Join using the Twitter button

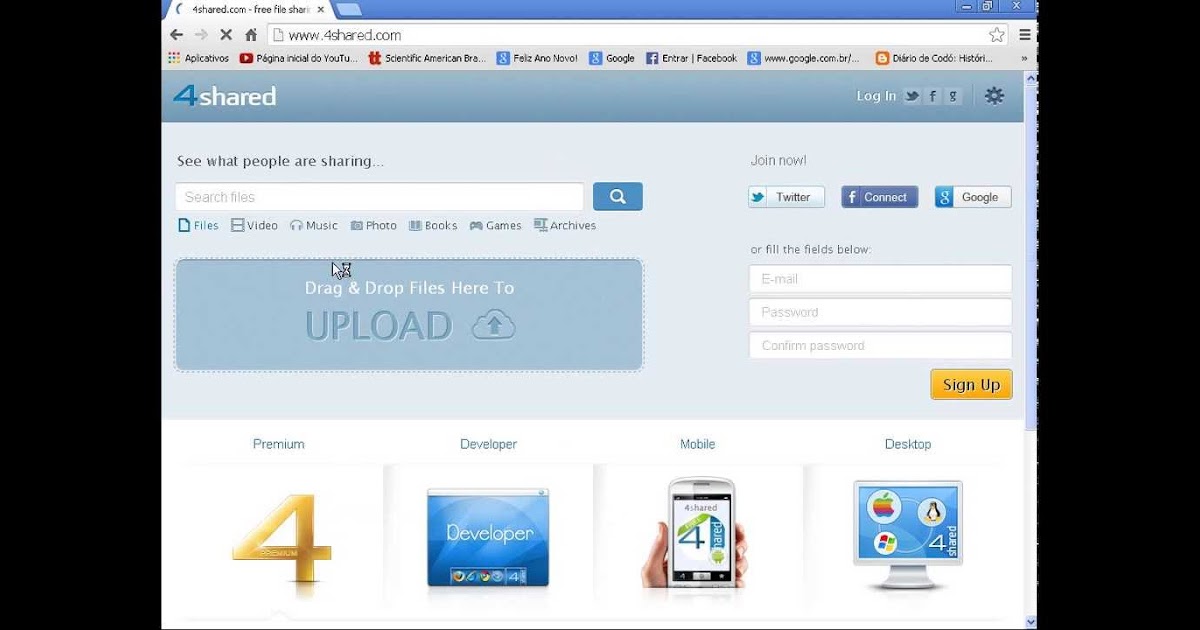786,197
